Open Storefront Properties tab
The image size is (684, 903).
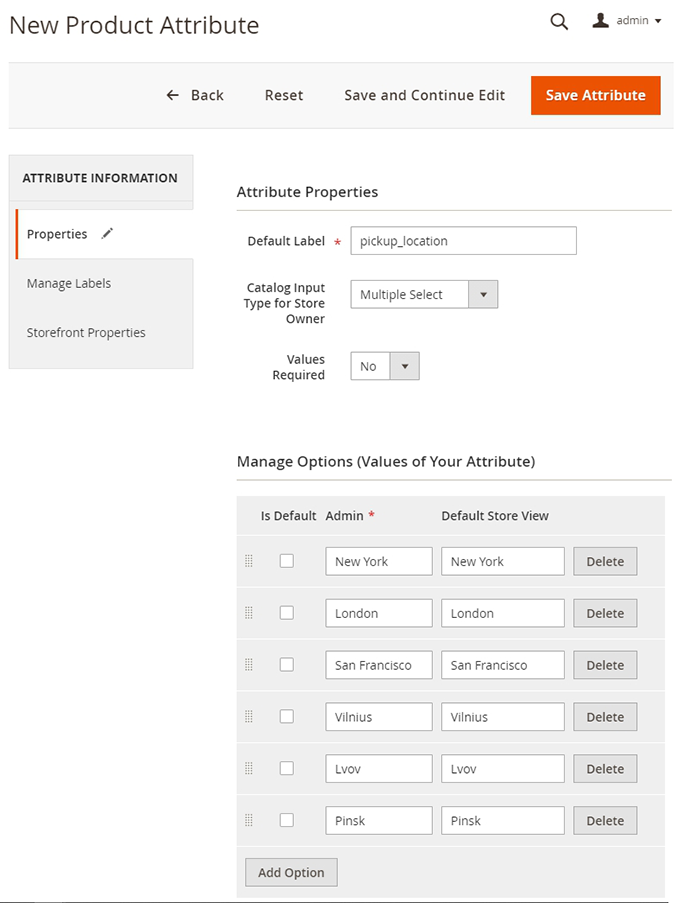[x=86, y=332]
